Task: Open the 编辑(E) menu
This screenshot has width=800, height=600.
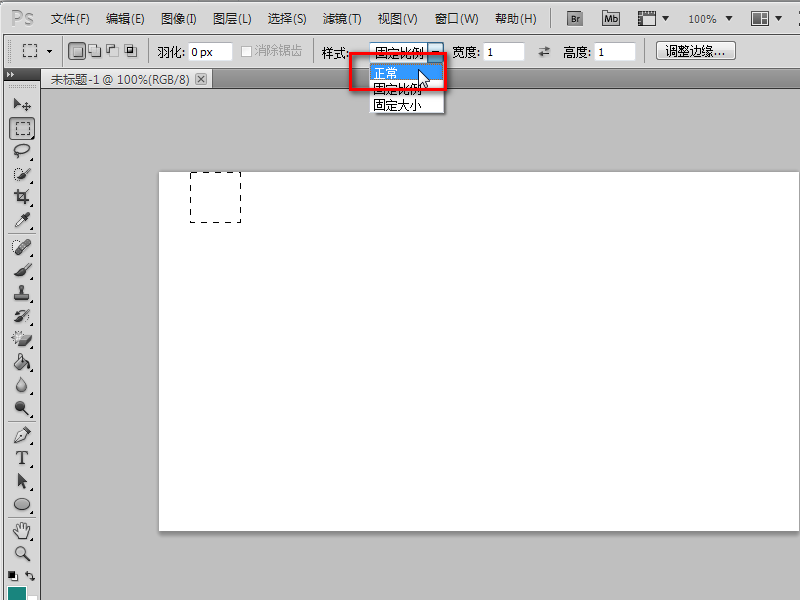Action: [125, 19]
